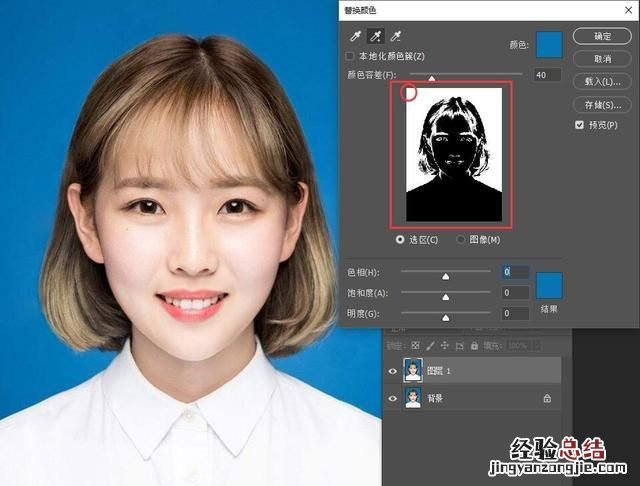Click the 饱和度 value field
Viewport: 640px width, 486px height.
[516, 293]
